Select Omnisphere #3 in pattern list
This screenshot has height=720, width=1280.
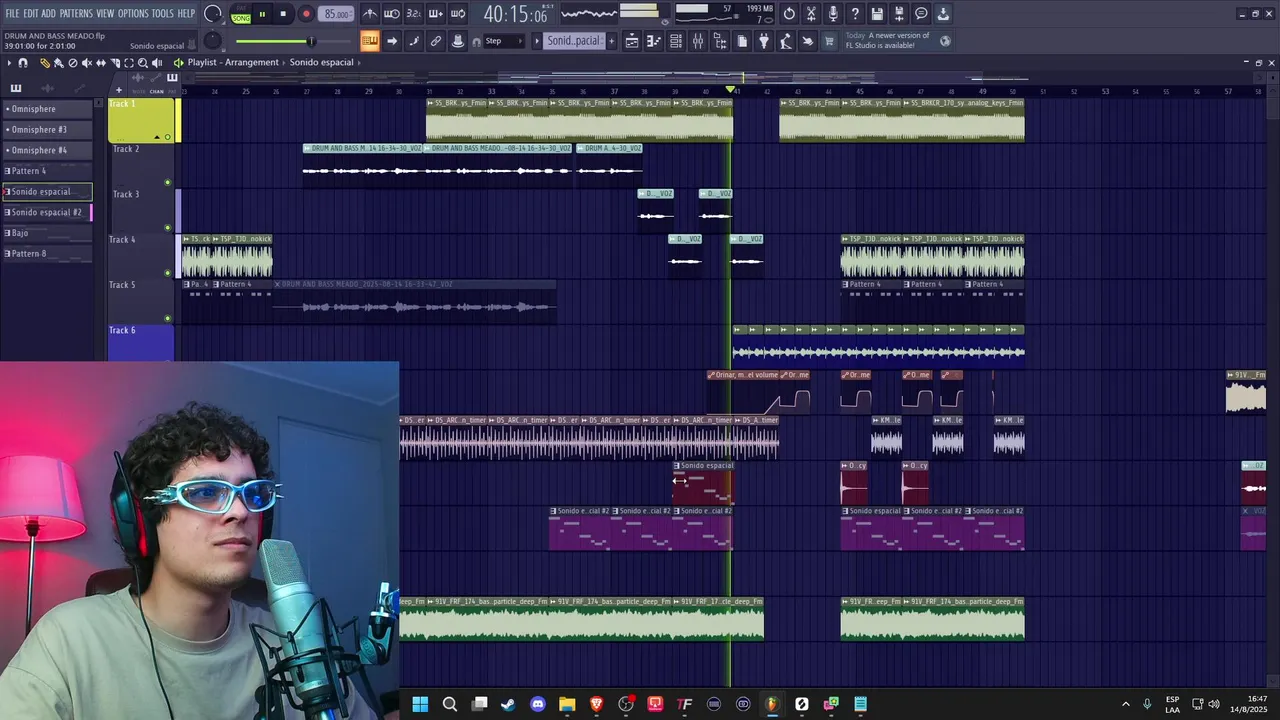click(47, 129)
